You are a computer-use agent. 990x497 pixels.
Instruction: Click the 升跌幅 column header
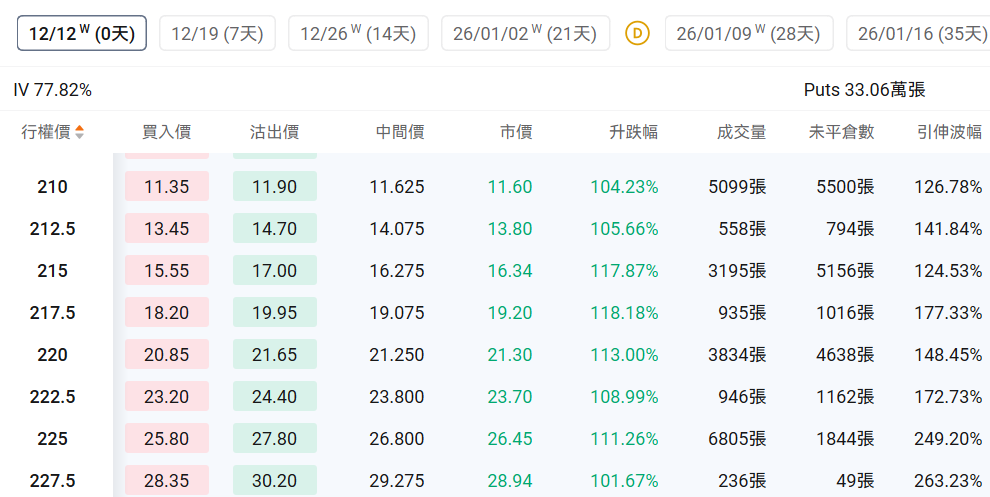(x=634, y=132)
